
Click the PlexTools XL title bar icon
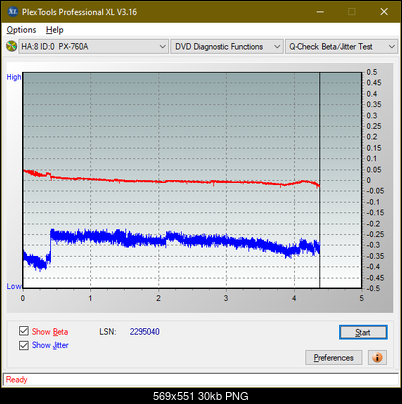pyautogui.click(x=12, y=12)
